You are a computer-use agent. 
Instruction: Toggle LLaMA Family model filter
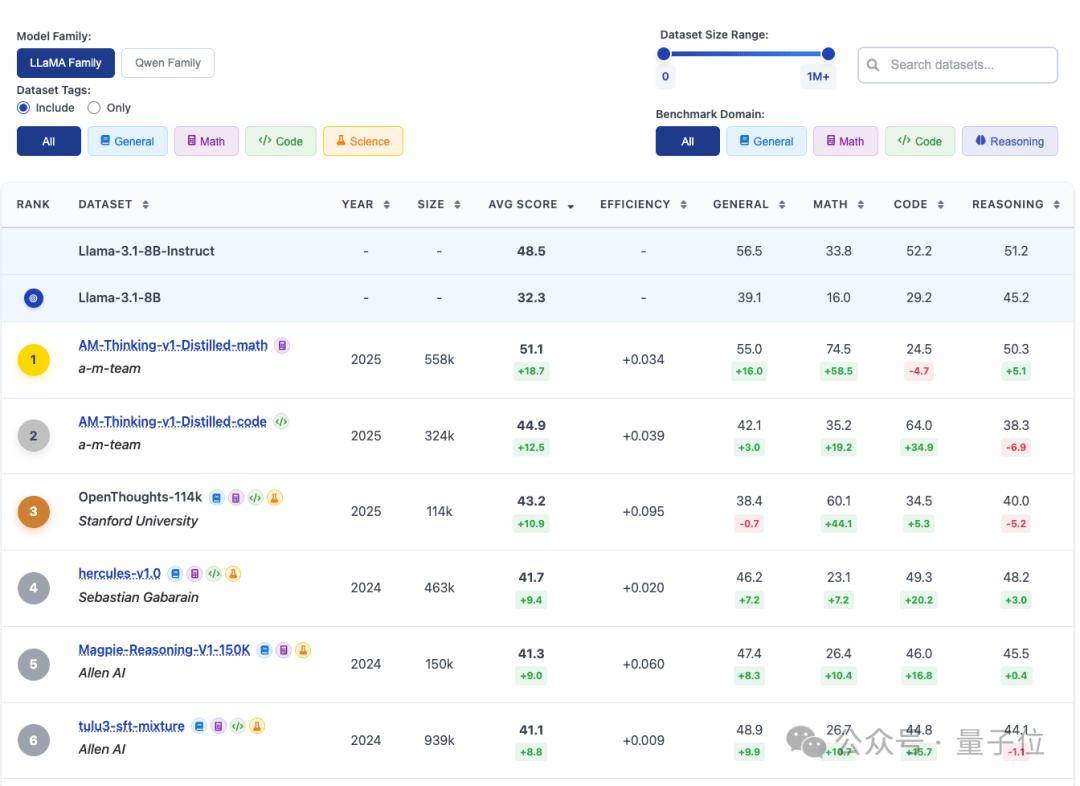click(x=65, y=63)
